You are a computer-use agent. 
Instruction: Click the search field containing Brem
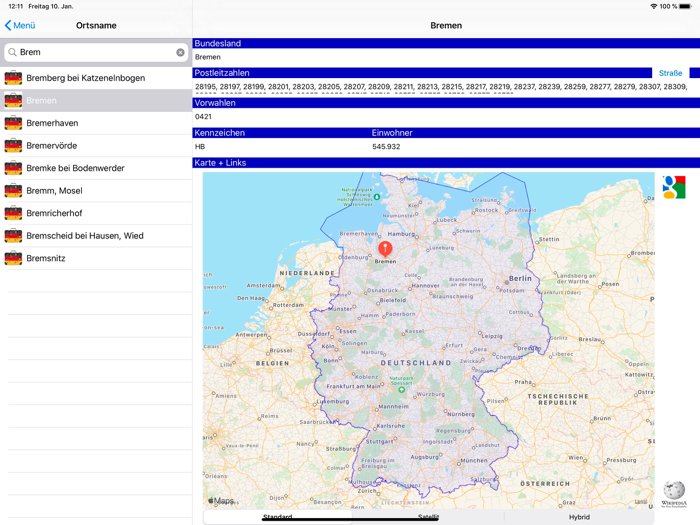click(x=96, y=52)
